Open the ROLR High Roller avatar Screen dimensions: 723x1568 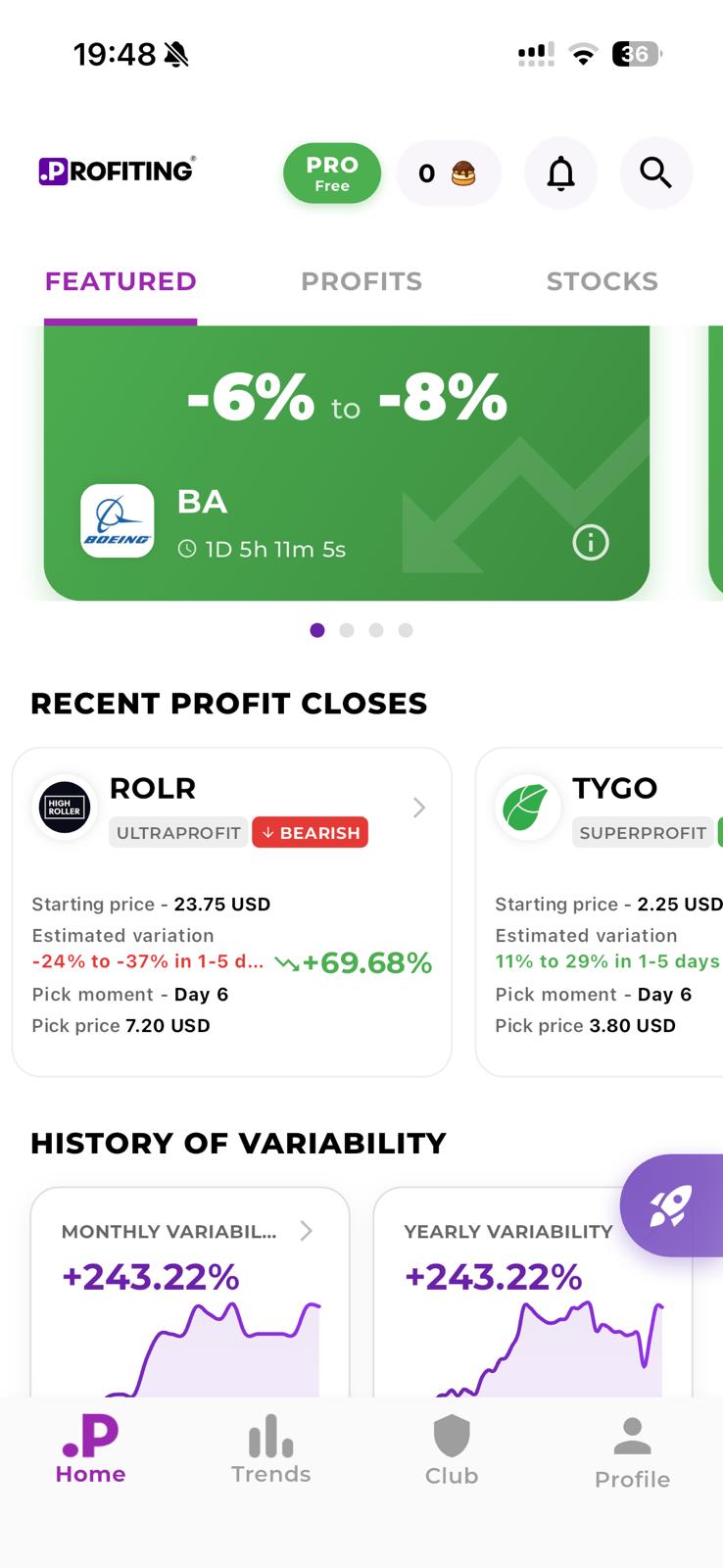pyautogui.click(x=64, y=807)
